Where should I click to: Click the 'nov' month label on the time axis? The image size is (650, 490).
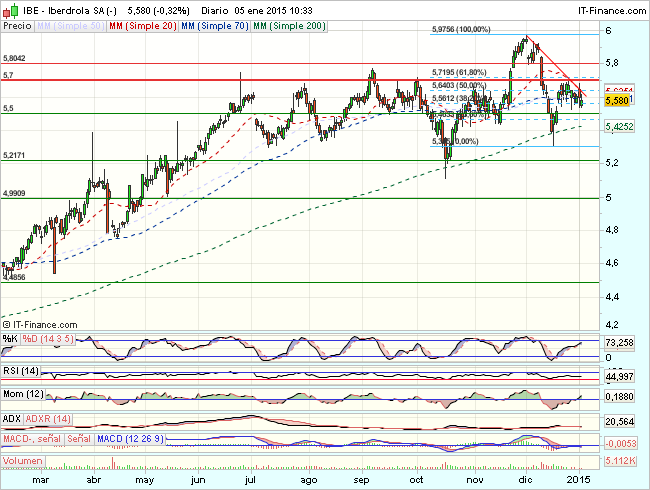475,480
